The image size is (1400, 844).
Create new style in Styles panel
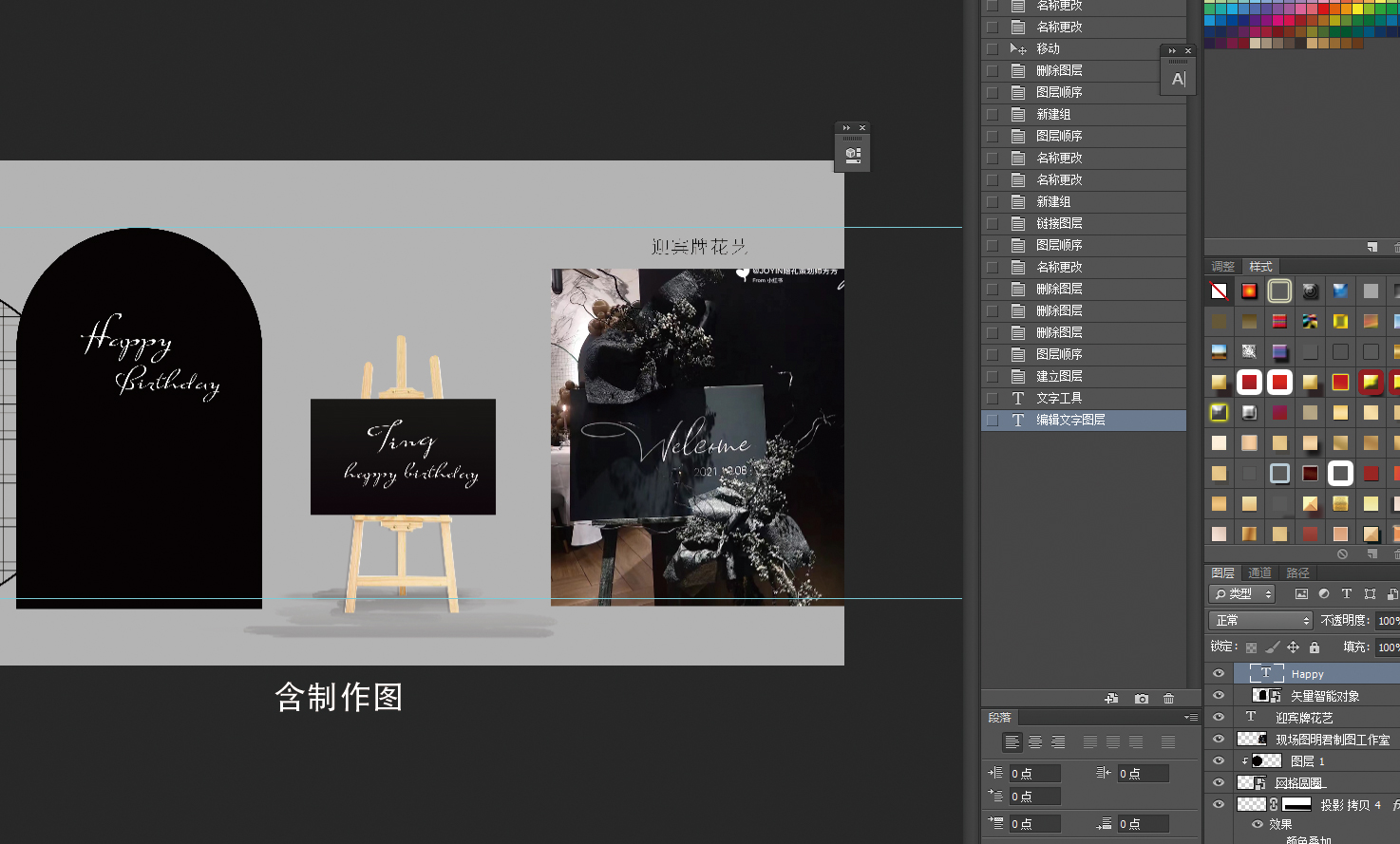pos(1372,553)
